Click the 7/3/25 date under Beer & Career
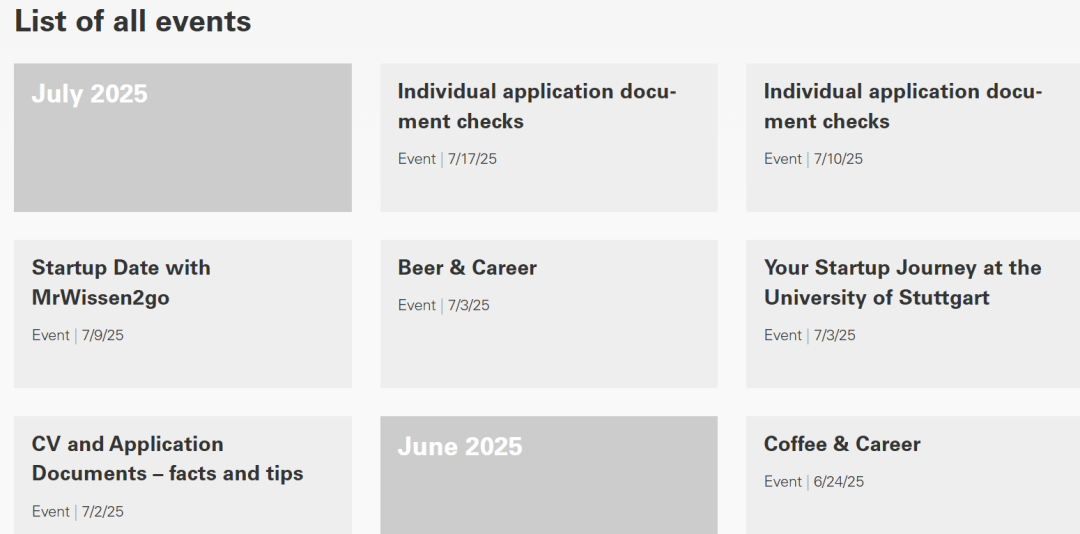This screenshot has width=1080, height=534. (469, 305)
